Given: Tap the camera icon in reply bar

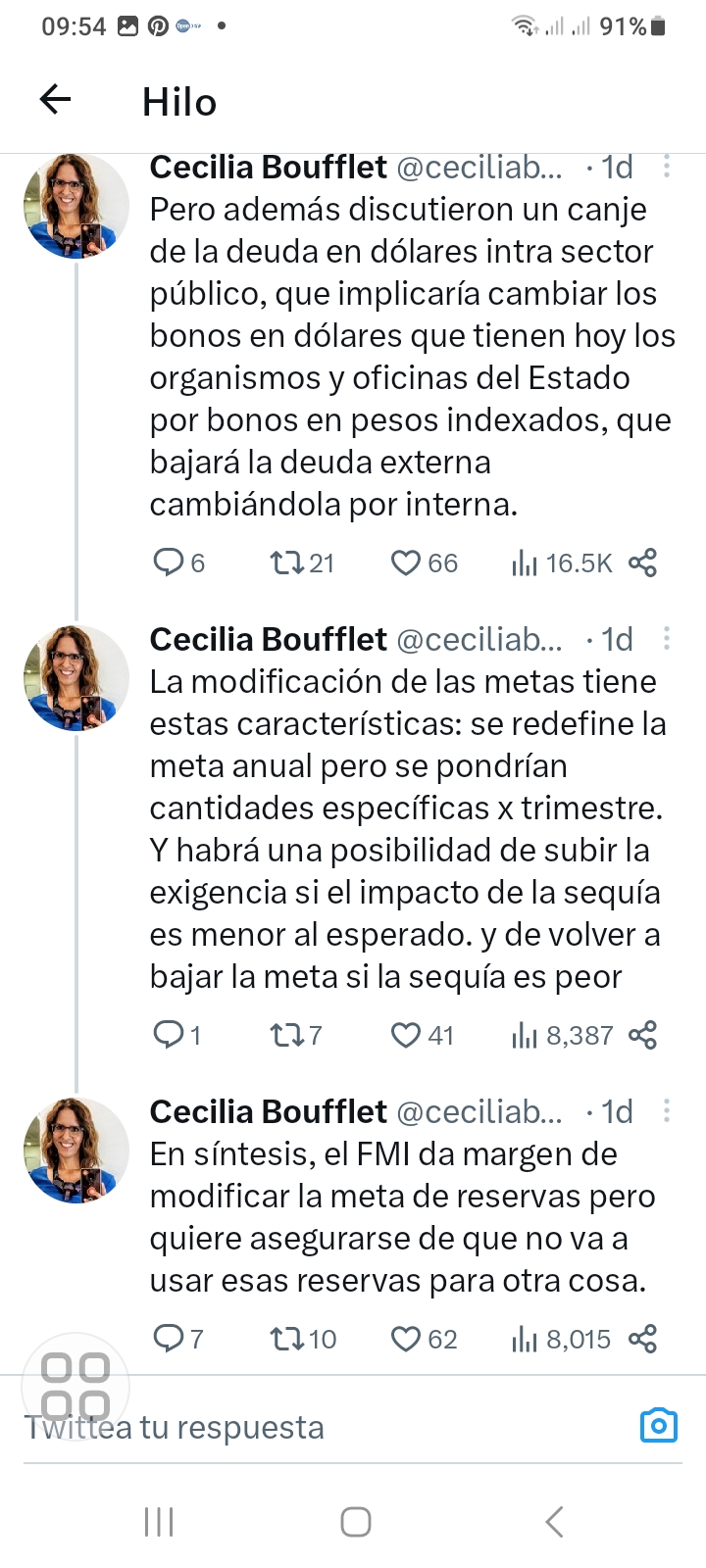Looking at the screenshot, I should click(x=658, y=1425).
